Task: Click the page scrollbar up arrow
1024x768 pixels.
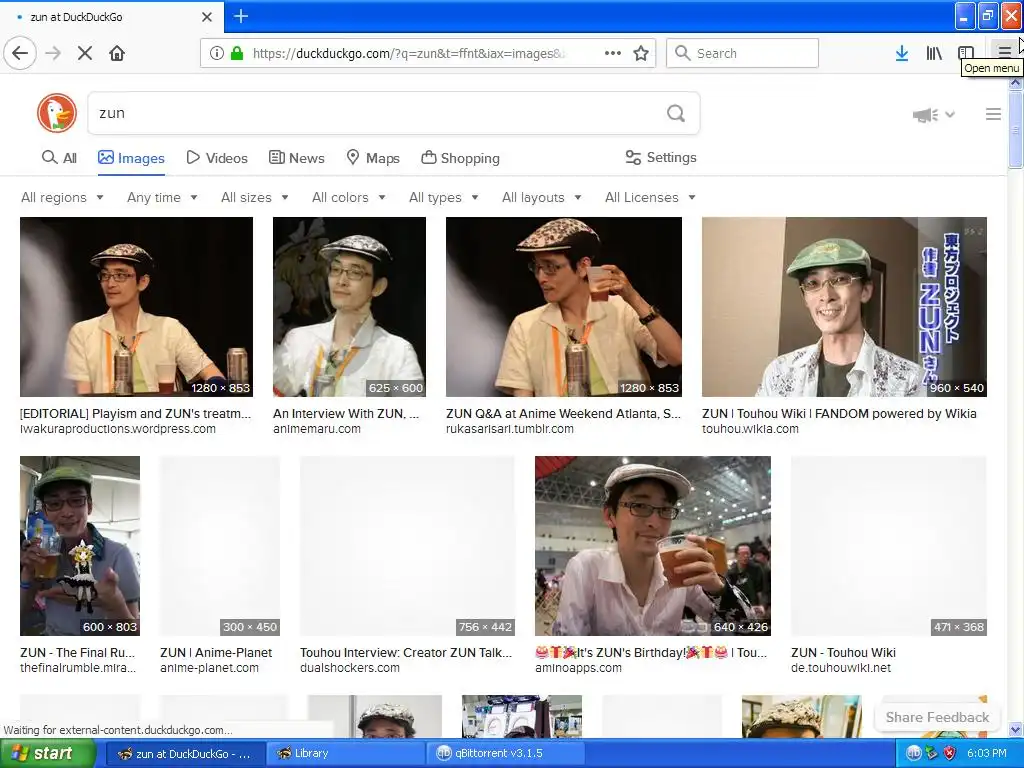Action: pyautogui.click(x=1016, y=83)
